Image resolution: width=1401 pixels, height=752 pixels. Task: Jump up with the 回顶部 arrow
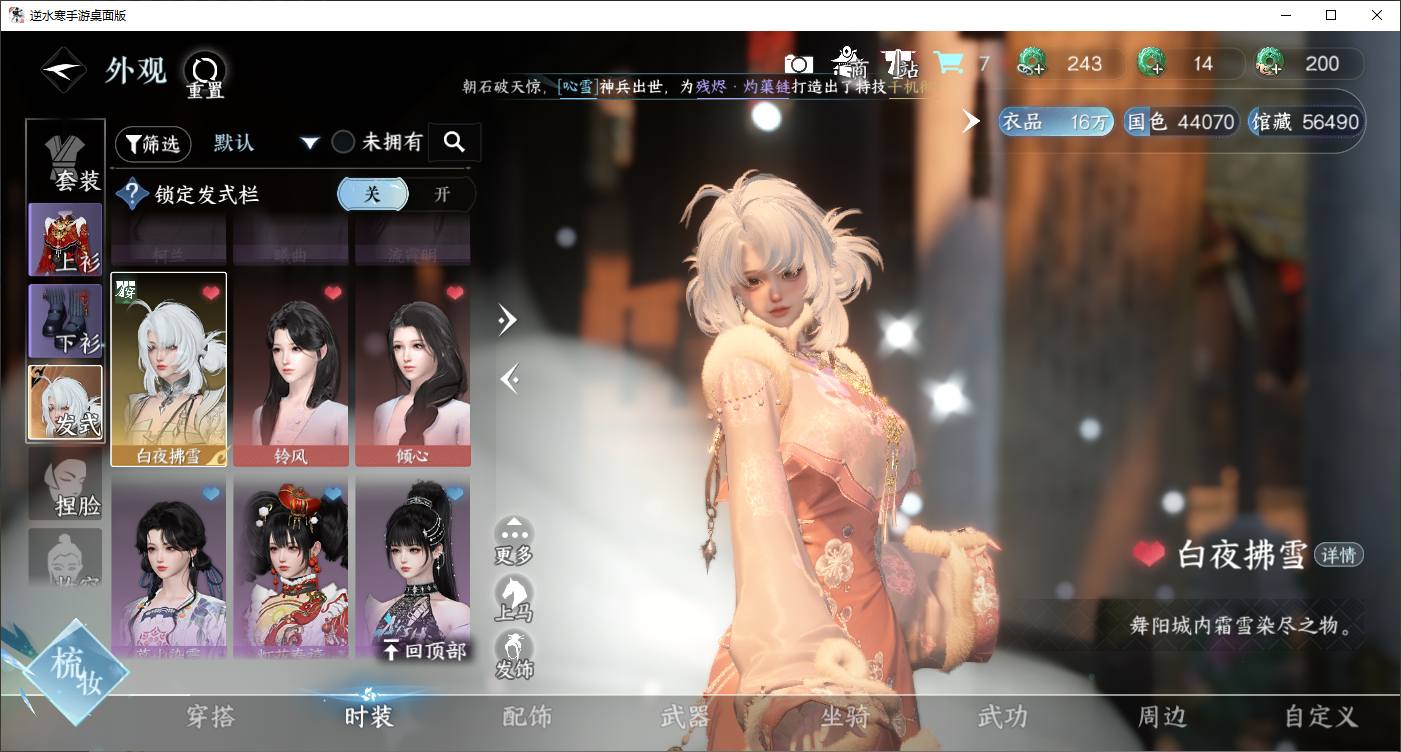tap(424, 650)
